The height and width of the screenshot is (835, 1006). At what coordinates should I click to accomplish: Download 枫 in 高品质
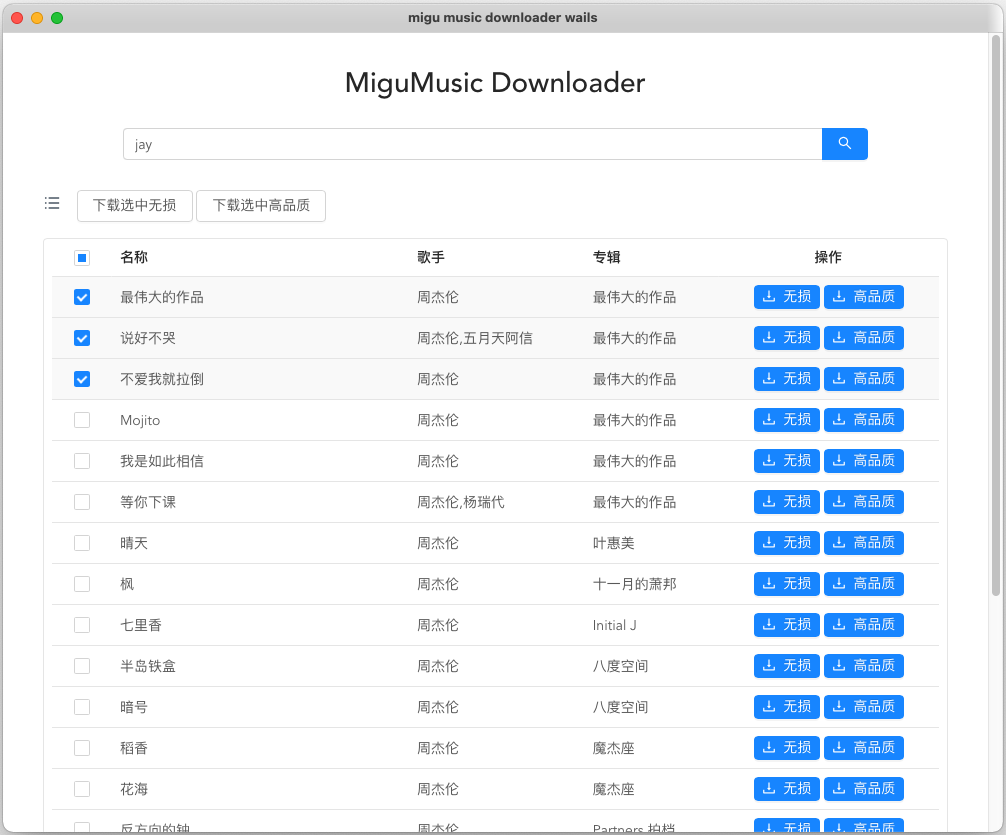click(x=864, y=584)
